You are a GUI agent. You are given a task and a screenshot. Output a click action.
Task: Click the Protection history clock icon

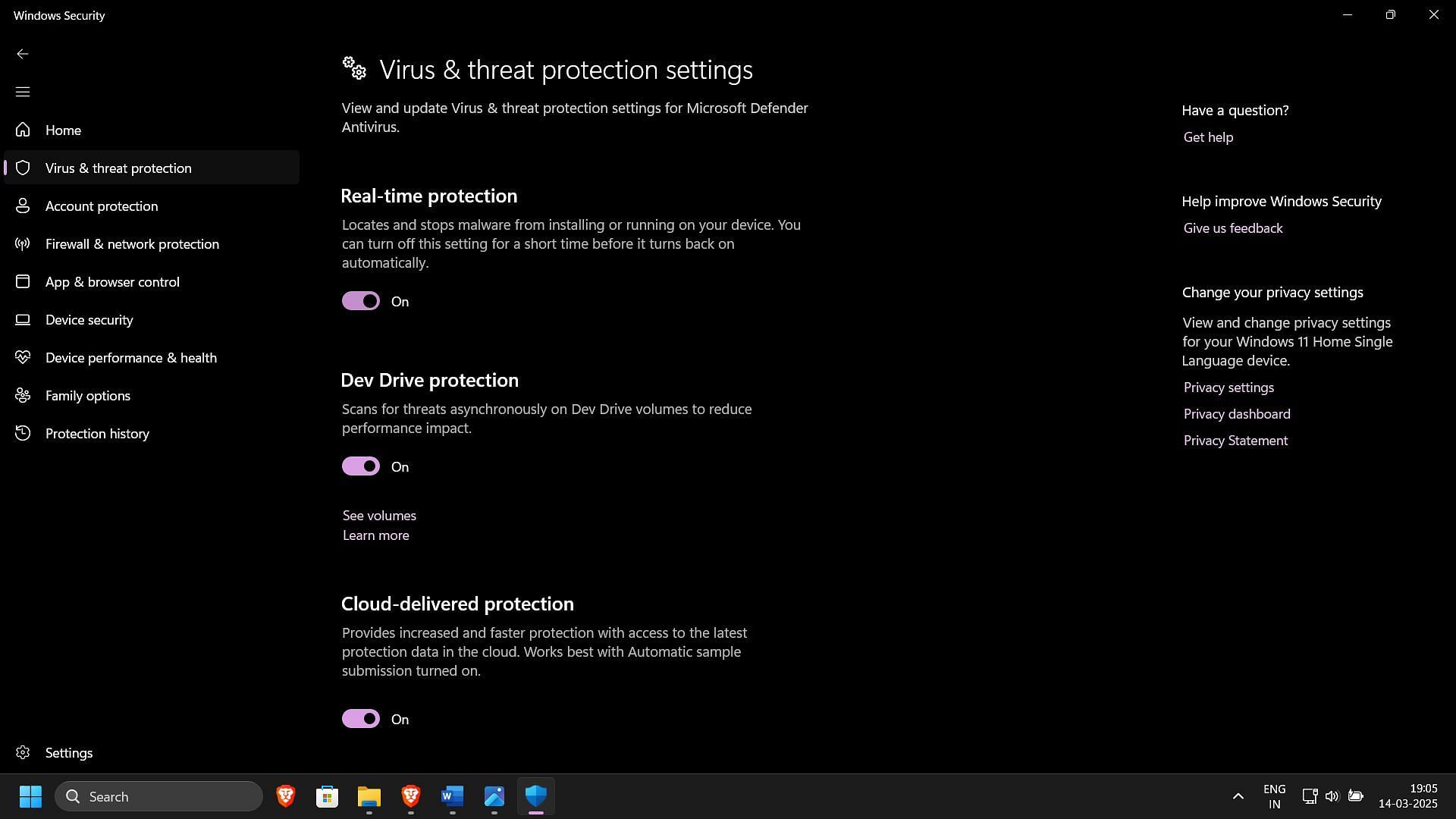[x=23, y=433]
